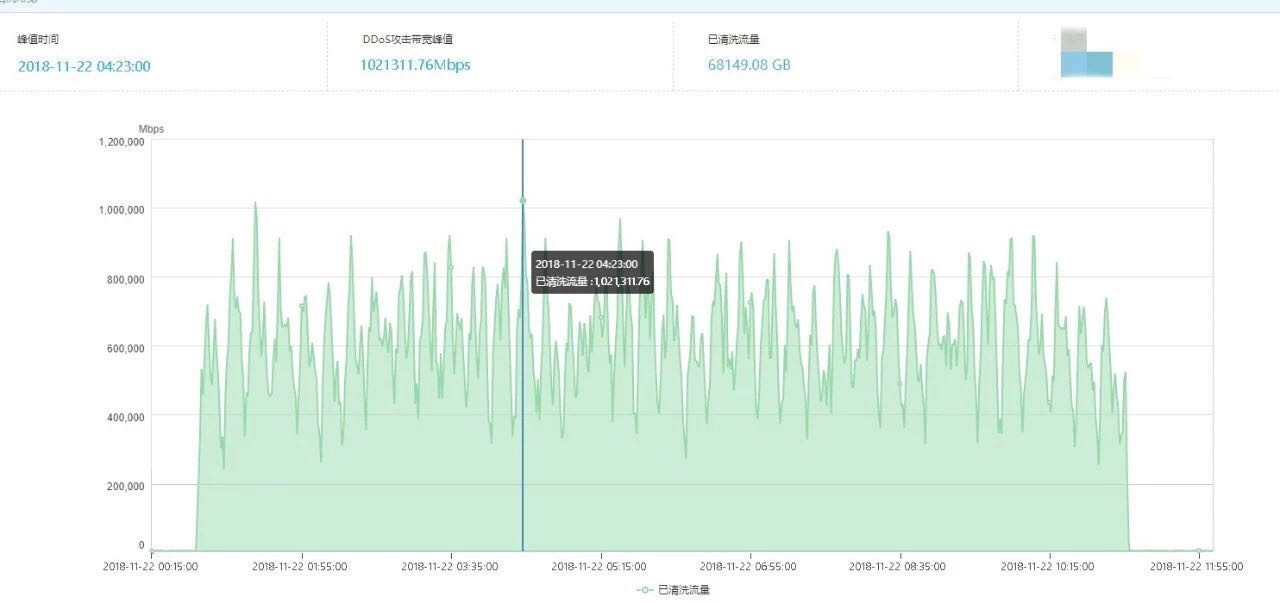Click the y-axis value 1,000,000
Image resolution: width=1280 pixels, height=603 pixels.
(x=122, y=210)
